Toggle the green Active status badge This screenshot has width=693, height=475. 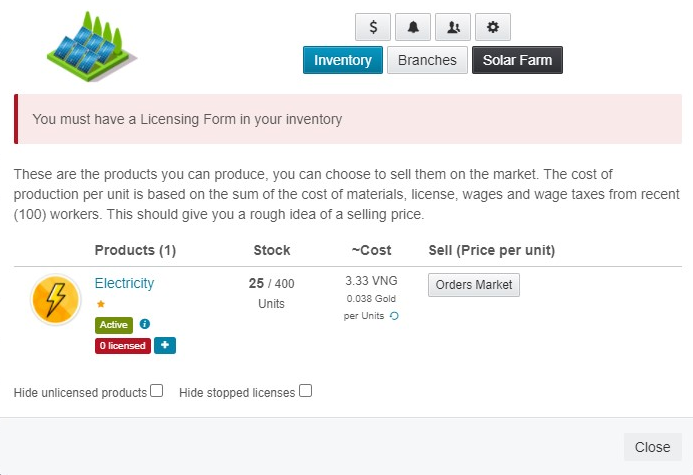(114, 324)
